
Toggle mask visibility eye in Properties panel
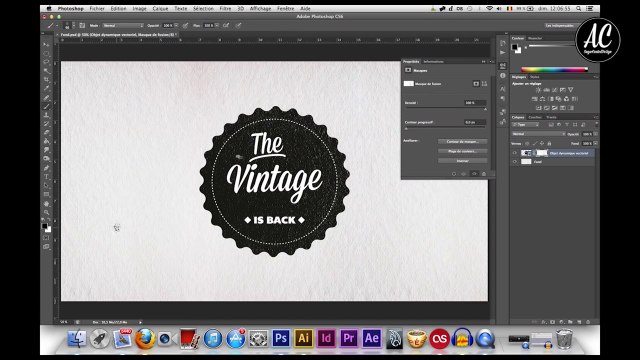coord(474,174)
